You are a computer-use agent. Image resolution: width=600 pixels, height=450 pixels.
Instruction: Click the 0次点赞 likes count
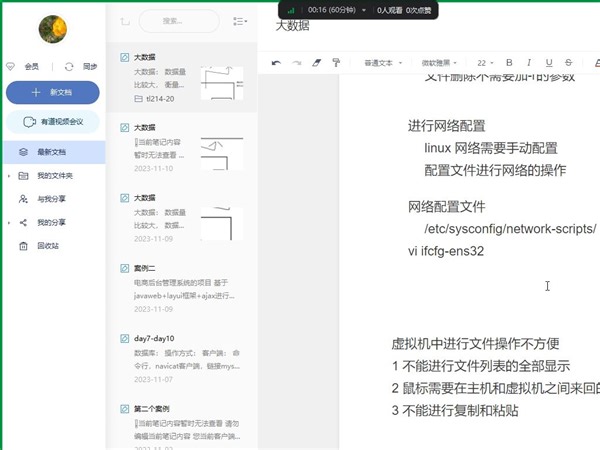tap(418, 10)
